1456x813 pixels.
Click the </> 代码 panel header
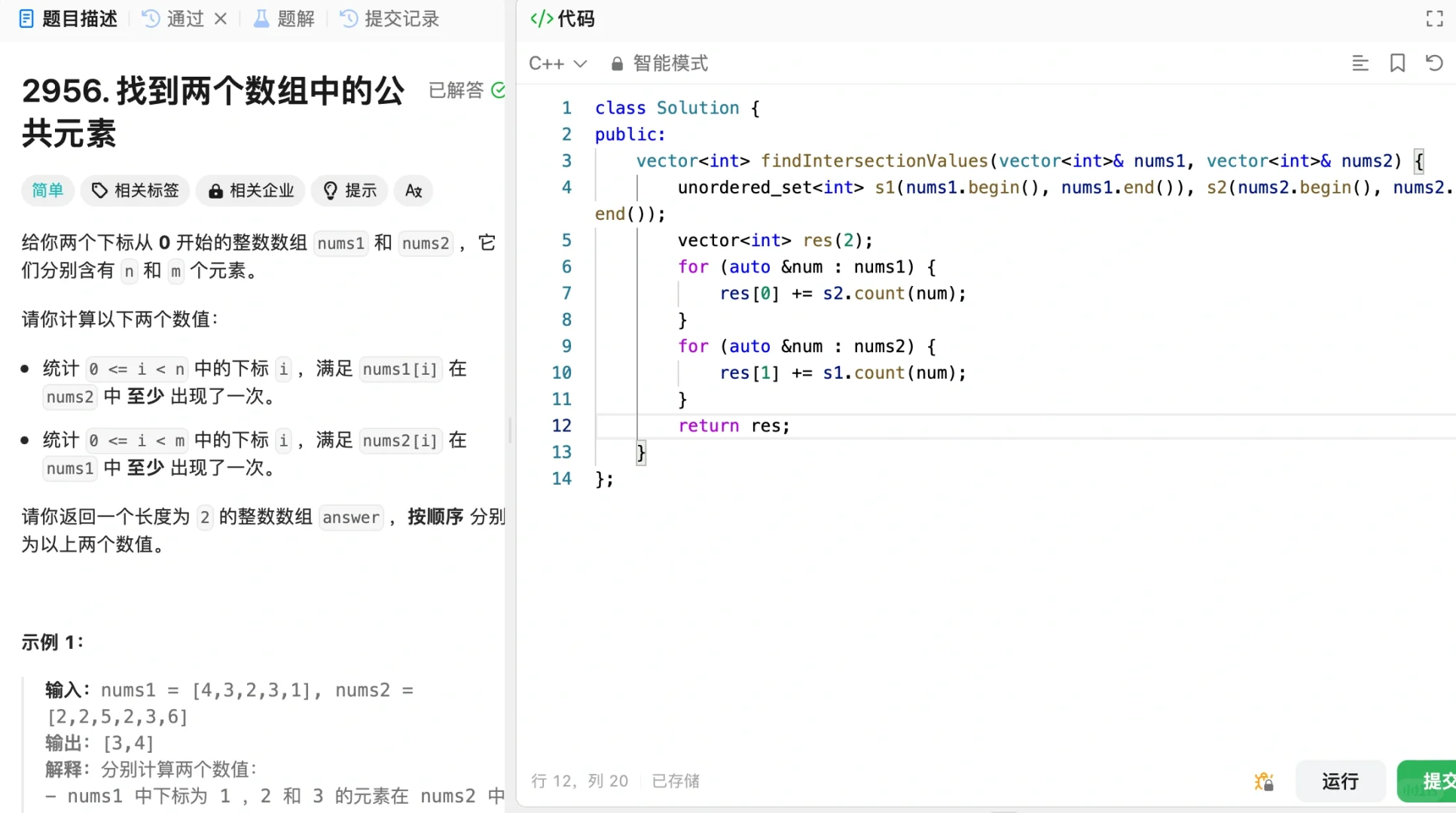pyautogui.click(x=563, y=19)
